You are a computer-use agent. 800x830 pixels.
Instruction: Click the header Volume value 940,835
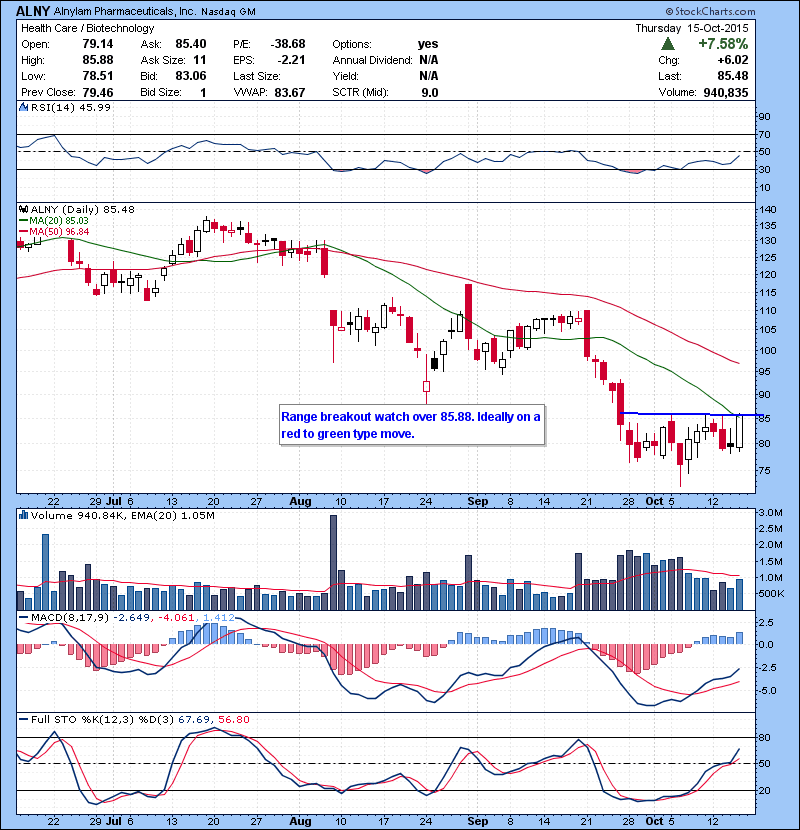(x=726, y=92)
